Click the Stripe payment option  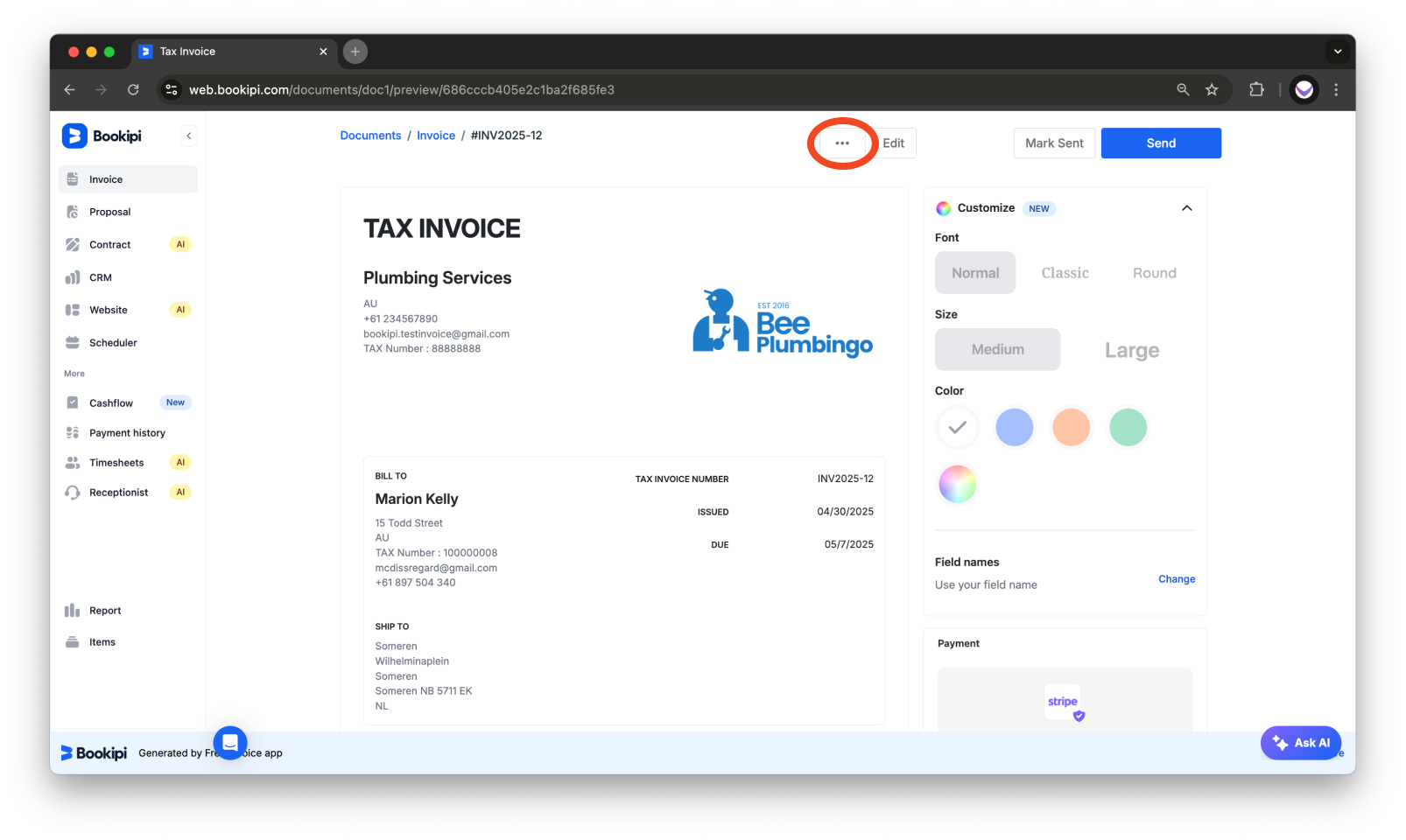tap(1062, 702)
